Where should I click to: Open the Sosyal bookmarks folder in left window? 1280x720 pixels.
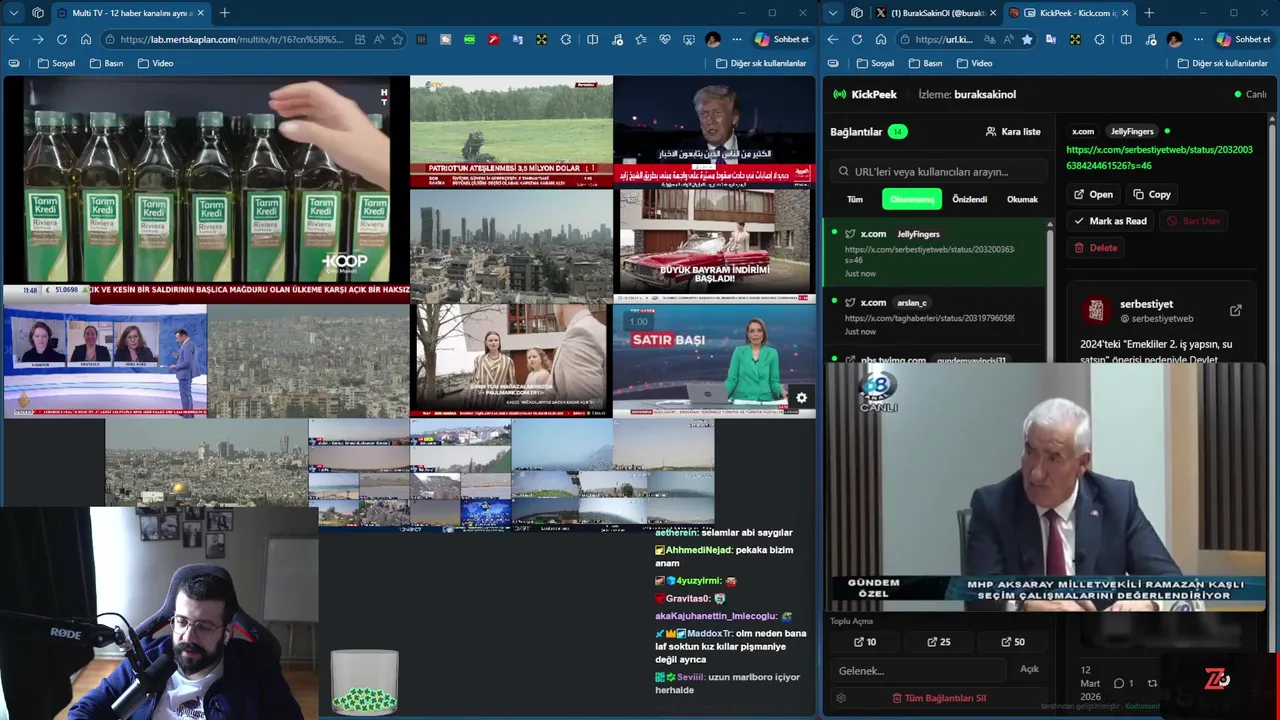click(56, 63)
